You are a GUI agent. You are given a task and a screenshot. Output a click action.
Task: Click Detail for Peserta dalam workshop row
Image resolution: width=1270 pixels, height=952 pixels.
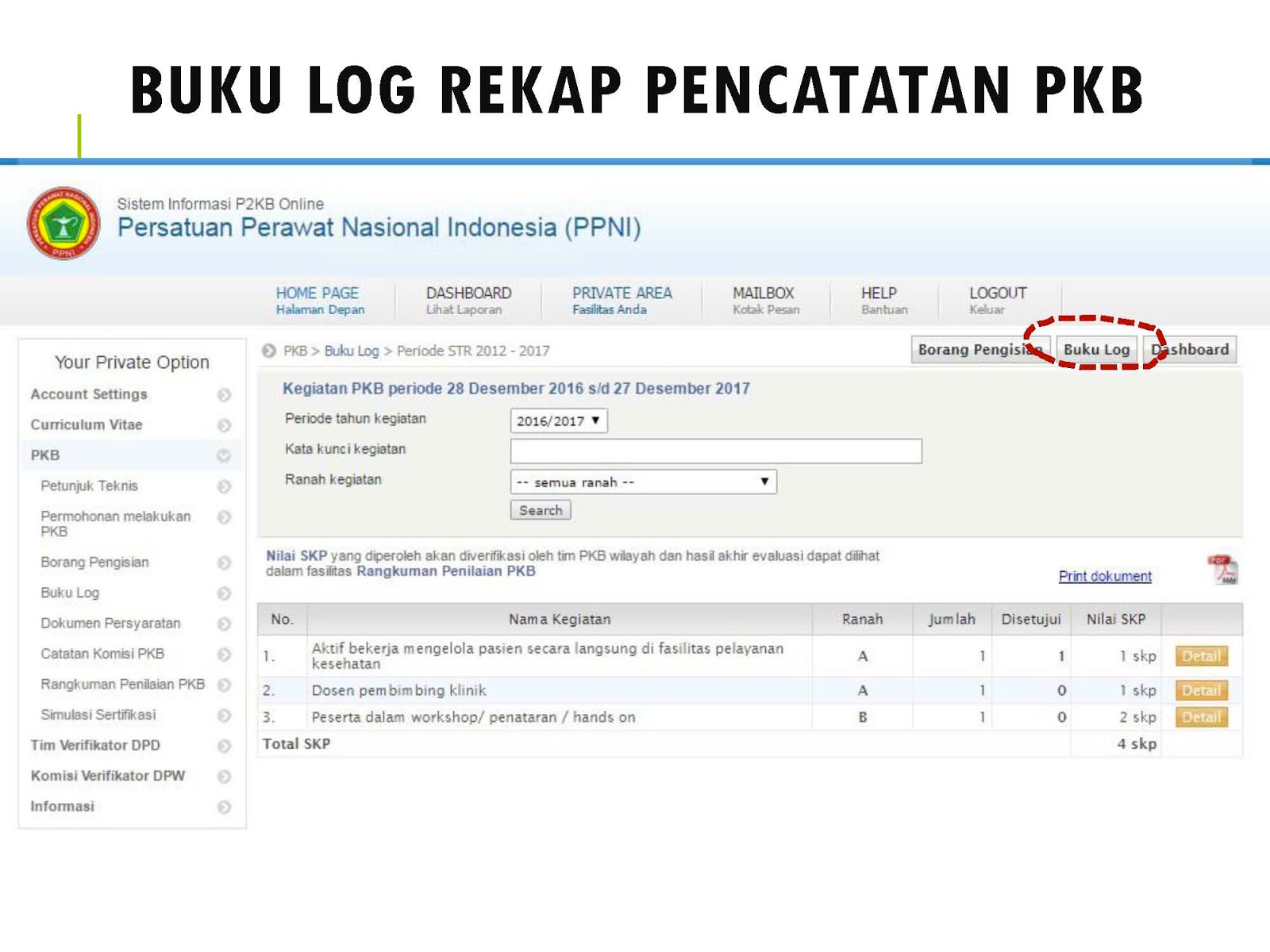[x=1201, y=717]
